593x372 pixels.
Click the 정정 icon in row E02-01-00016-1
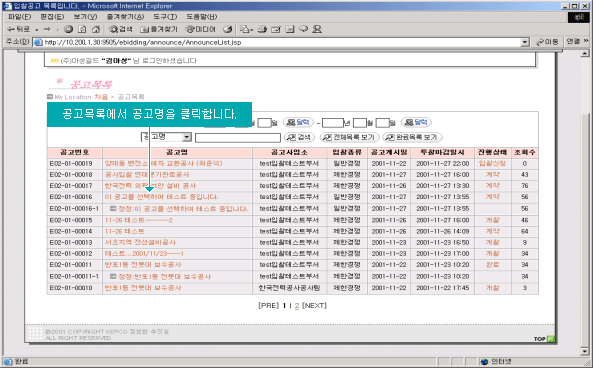click(113, 208)
